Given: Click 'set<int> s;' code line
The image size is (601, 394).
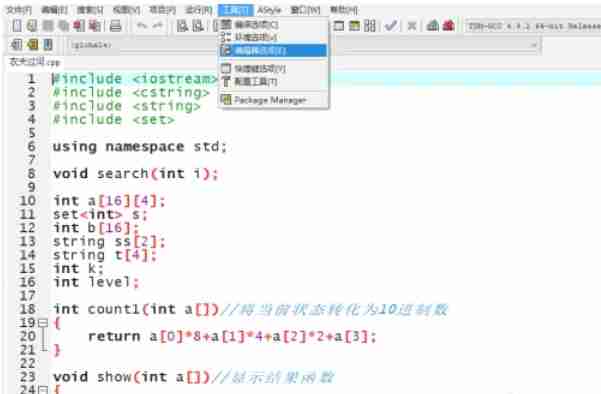Looking at the screenshot, I should [x=100, y=214].
